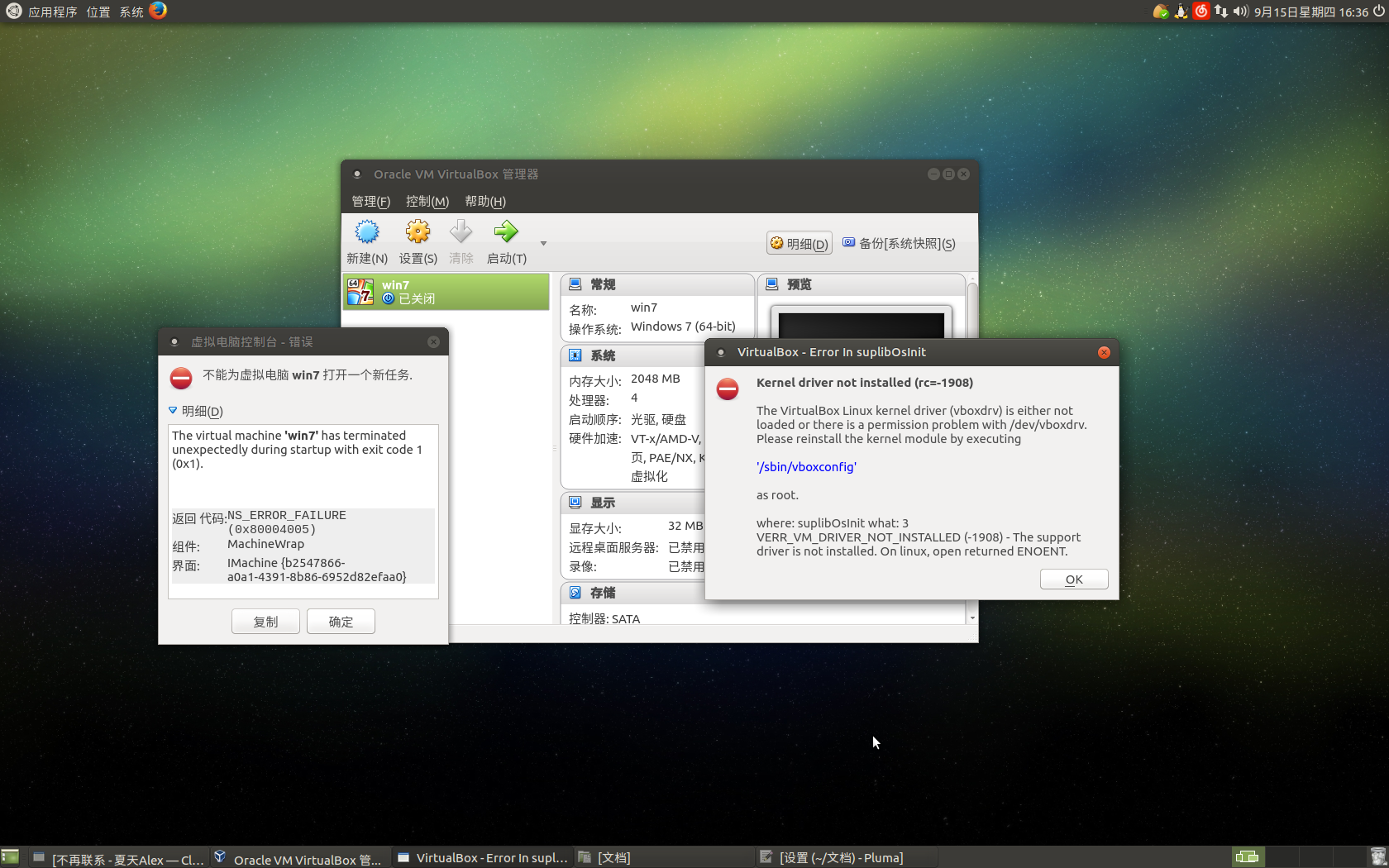Click the 预览 preview section icon
The image size is (1389, 868).
(x=772, y=284)
